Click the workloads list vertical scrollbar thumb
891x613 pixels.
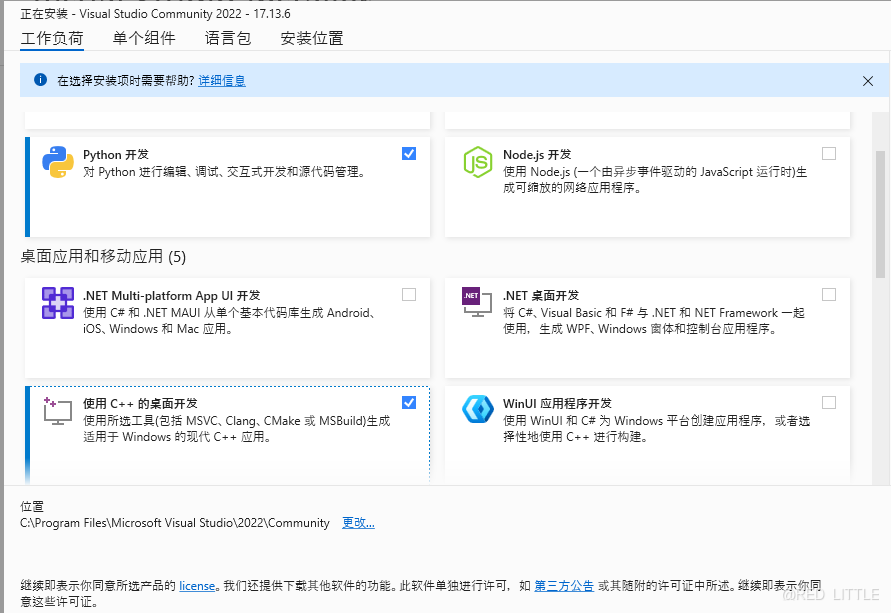point(880,214)
